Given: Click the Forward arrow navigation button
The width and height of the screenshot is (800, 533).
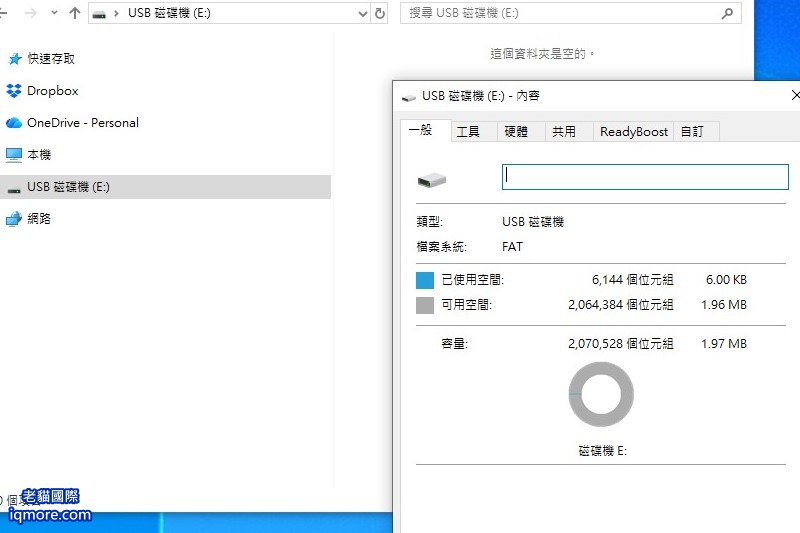Looking at the screenshot, I should tap(31, 13).
